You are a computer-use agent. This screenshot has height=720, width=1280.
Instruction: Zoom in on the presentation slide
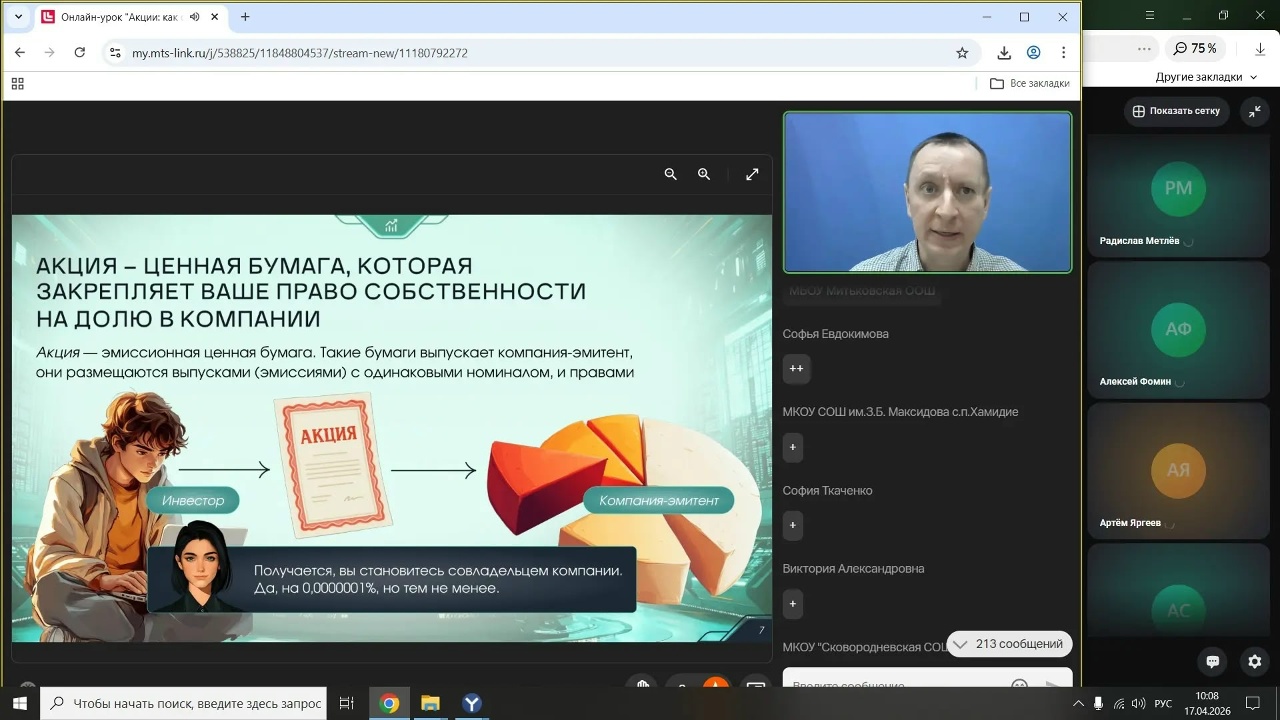pos(704,174)
